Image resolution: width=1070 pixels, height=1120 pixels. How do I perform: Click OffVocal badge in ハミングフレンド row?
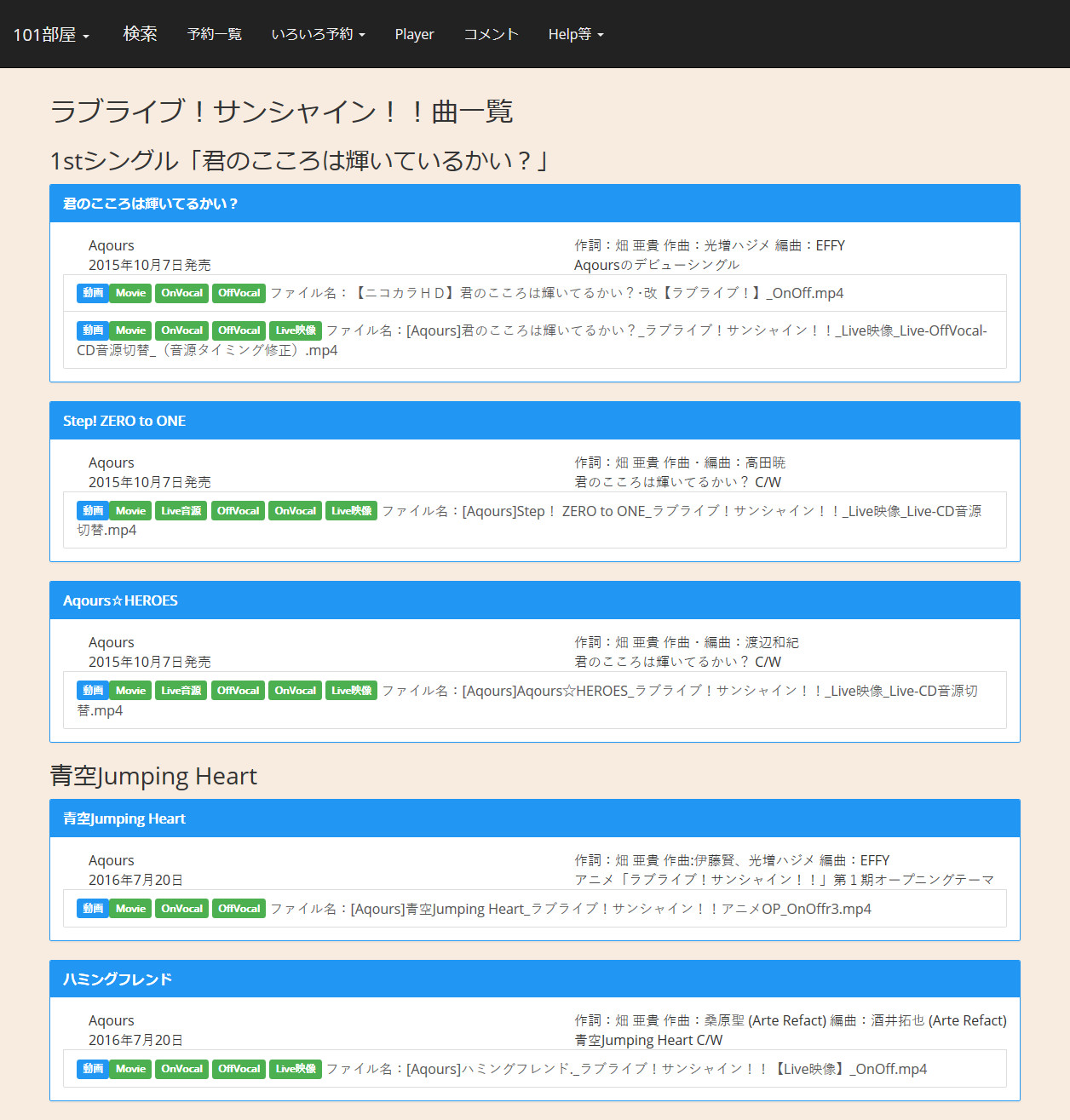click(239, 1069)
